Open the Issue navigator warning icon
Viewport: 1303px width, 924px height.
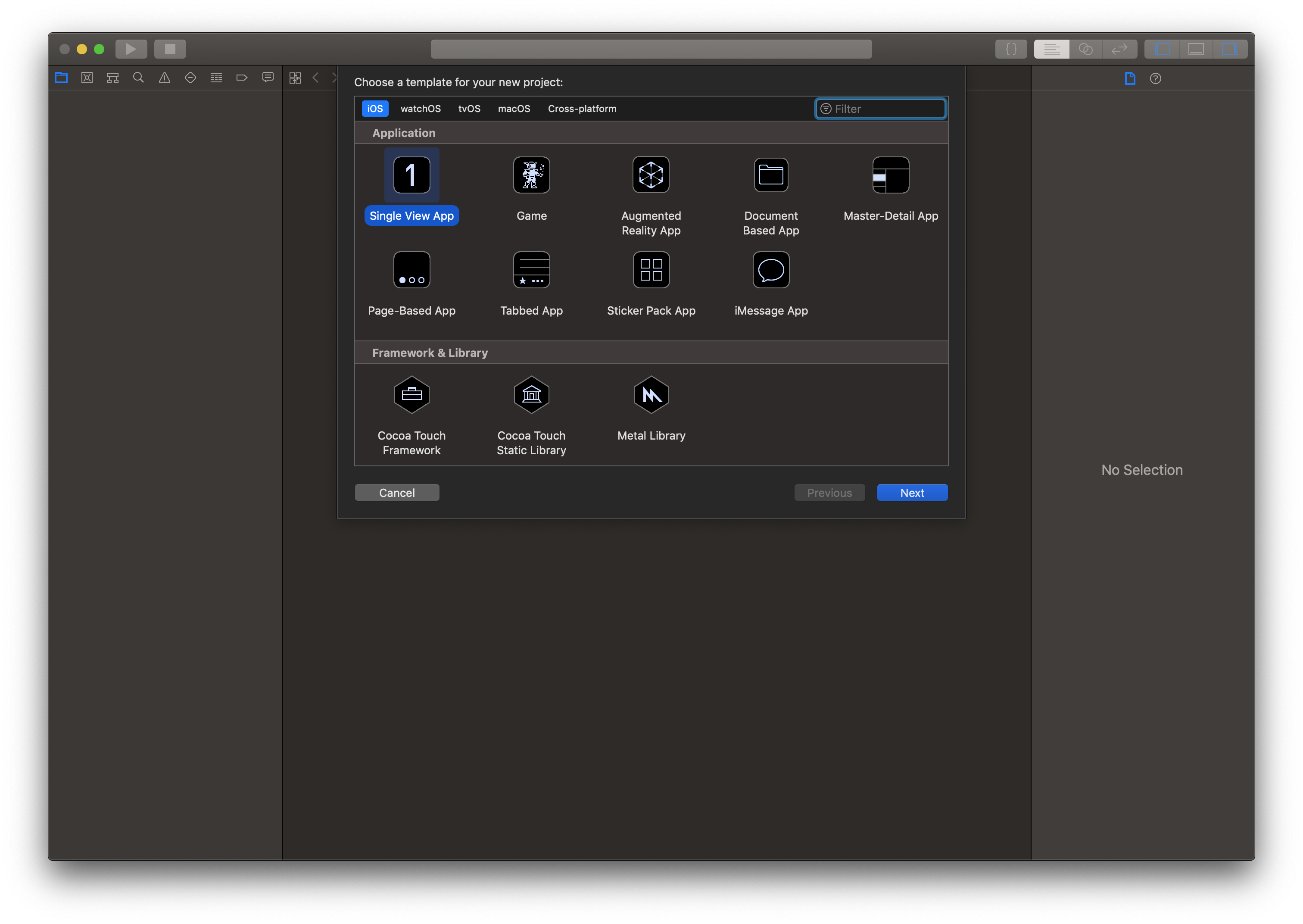(x=164, y=78)
